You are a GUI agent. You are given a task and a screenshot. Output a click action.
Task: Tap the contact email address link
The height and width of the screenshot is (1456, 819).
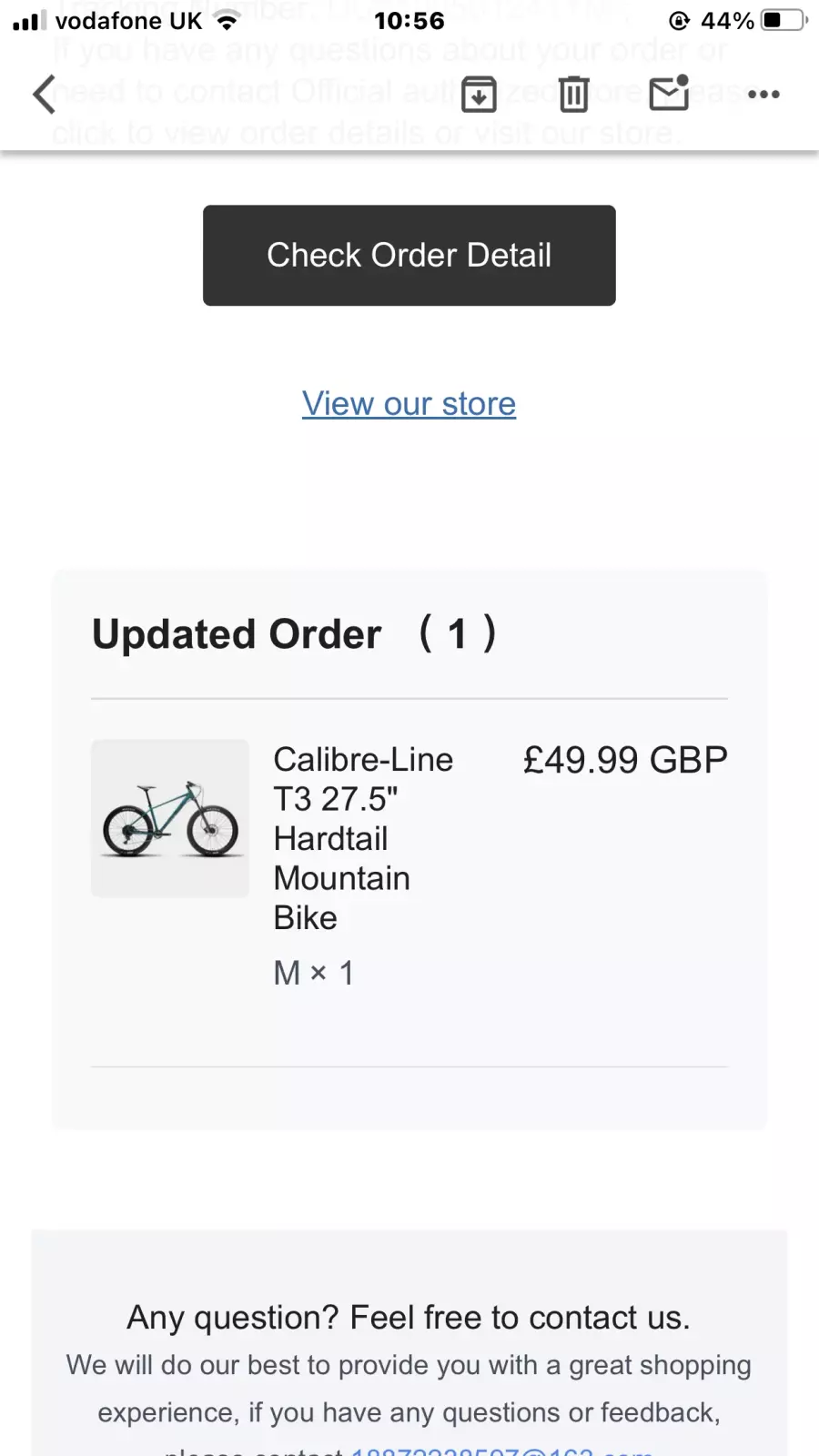coord(502,1451)
